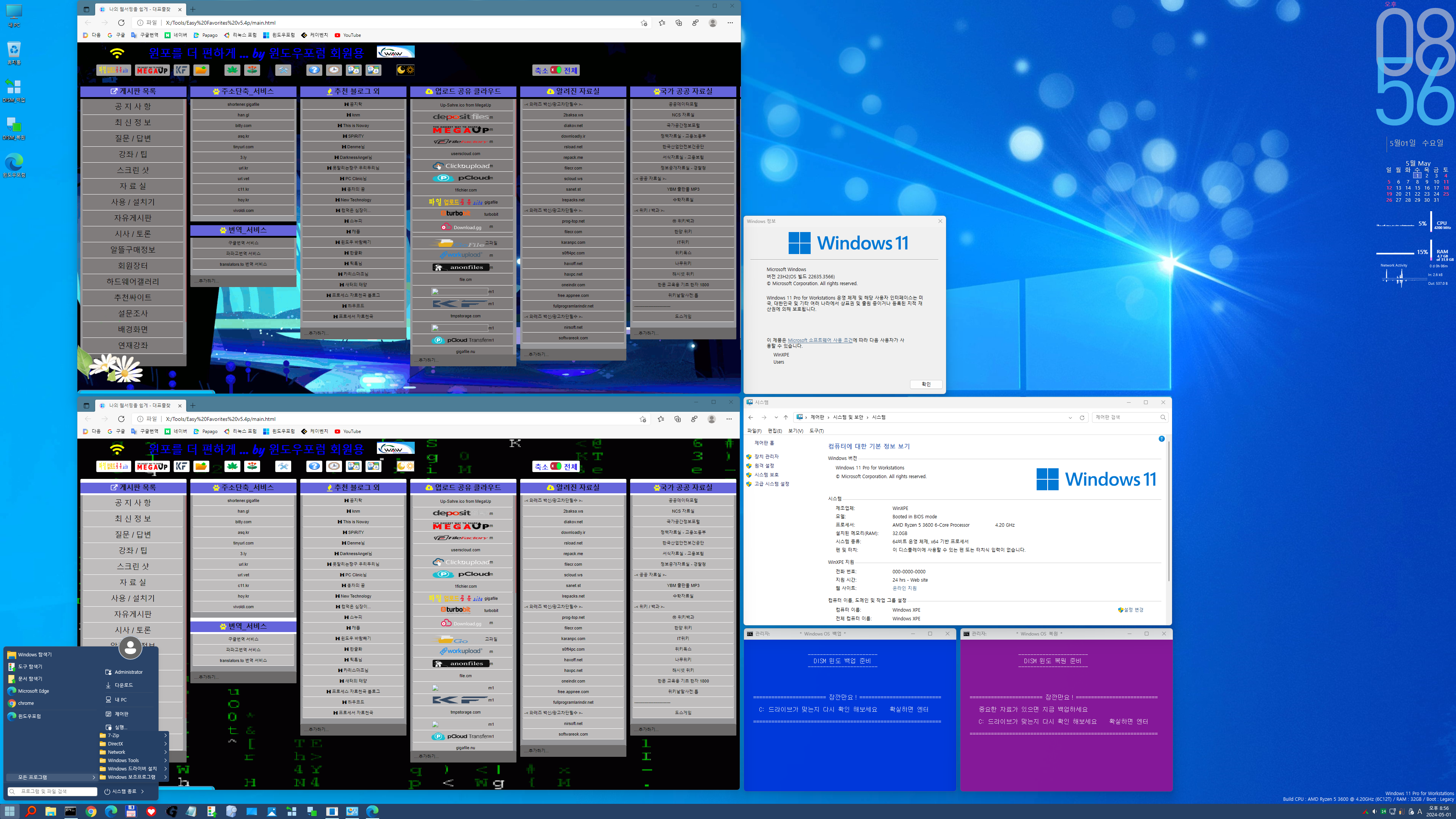Viewport: 1456px width, 819px height.
Task: Click refresh in the top Edge window
Action: pyautogui.click(x=121, y=23)
